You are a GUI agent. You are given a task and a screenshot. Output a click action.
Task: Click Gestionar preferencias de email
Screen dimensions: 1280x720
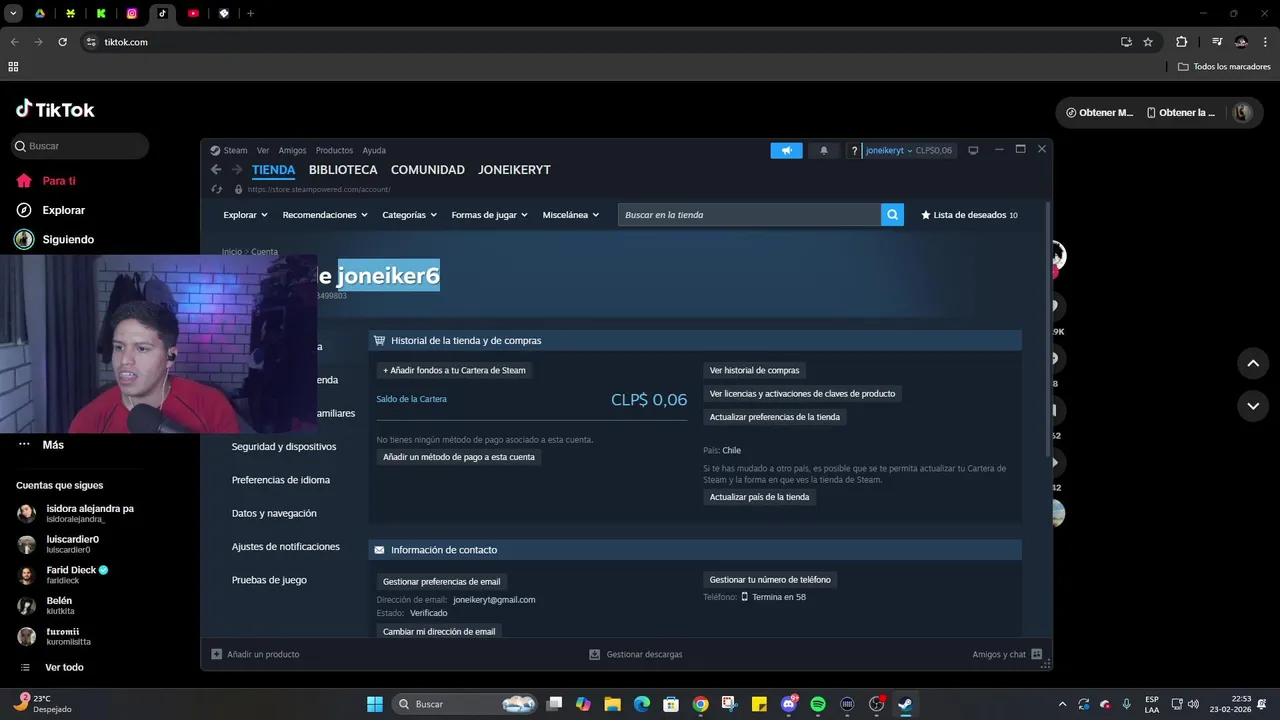442,581
